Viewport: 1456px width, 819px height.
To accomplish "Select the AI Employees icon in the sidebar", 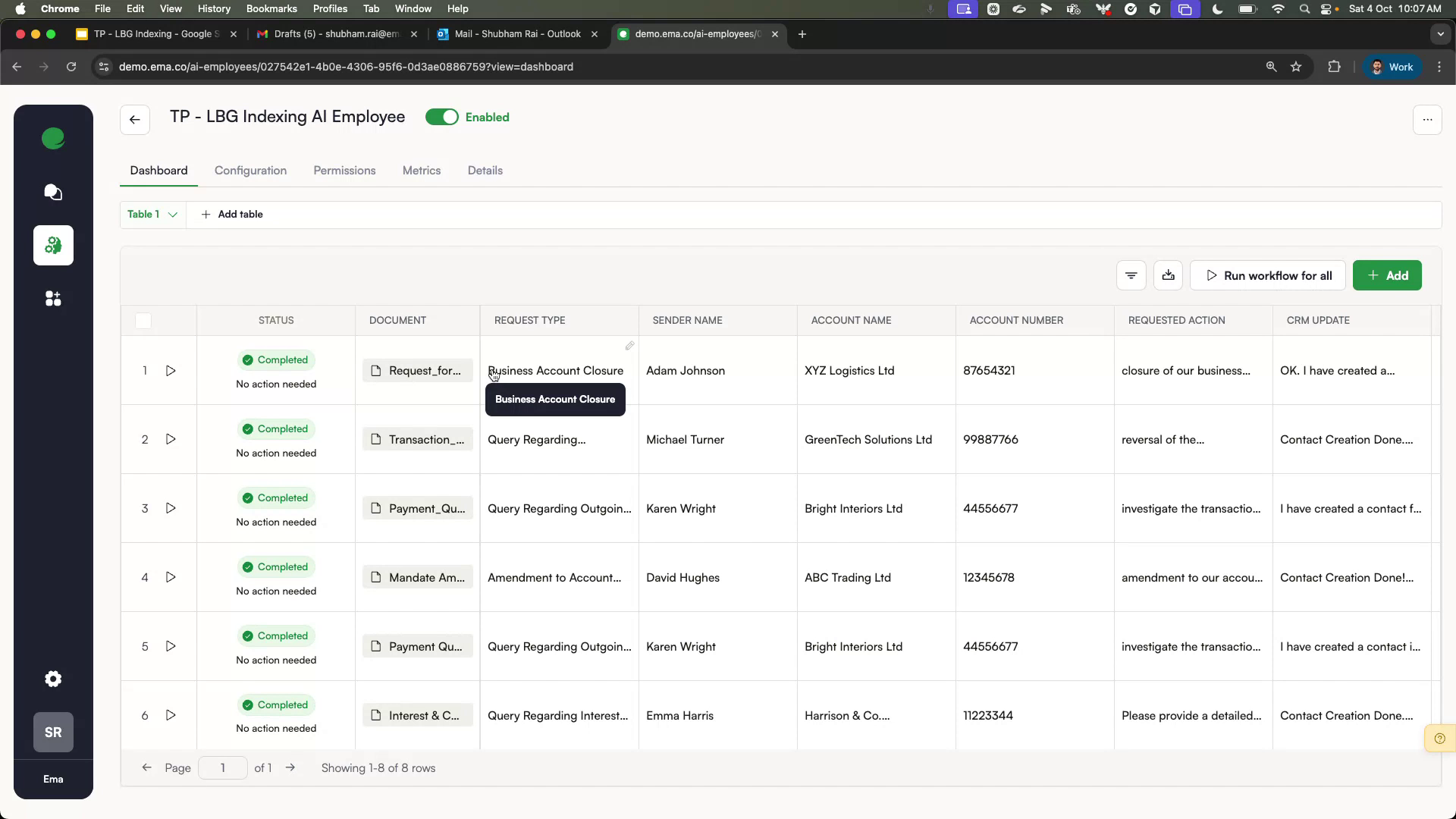I will [53, 245].
